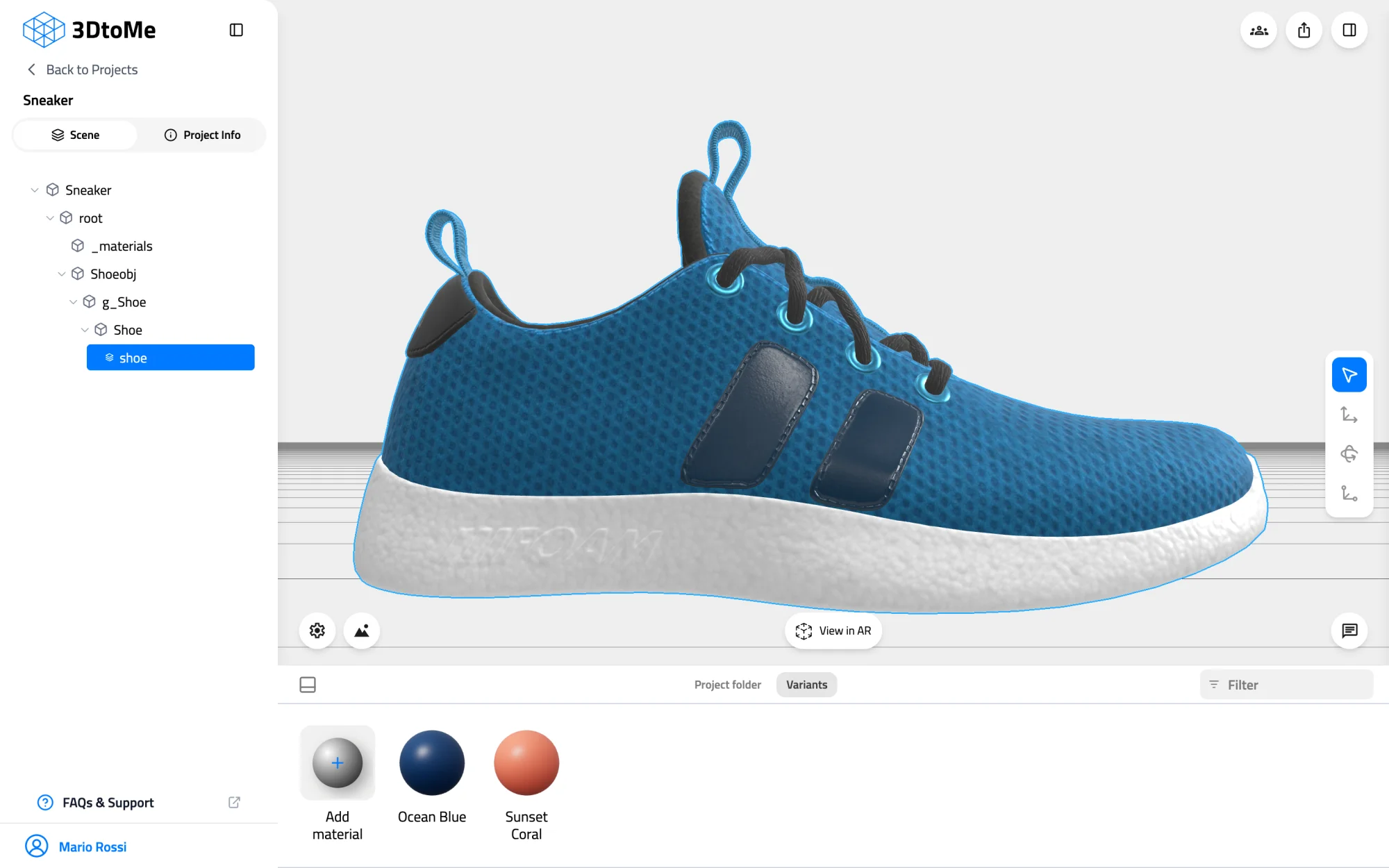Viewport: 1389px width, 868px height.
Task: Click the Sunset Coral label text
Action: [526, 826]
